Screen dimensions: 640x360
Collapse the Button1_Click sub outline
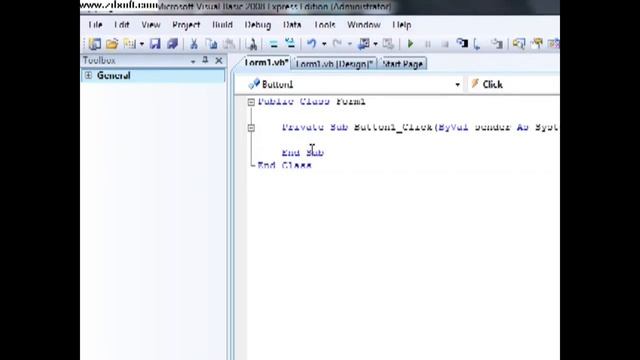(251, 128)
